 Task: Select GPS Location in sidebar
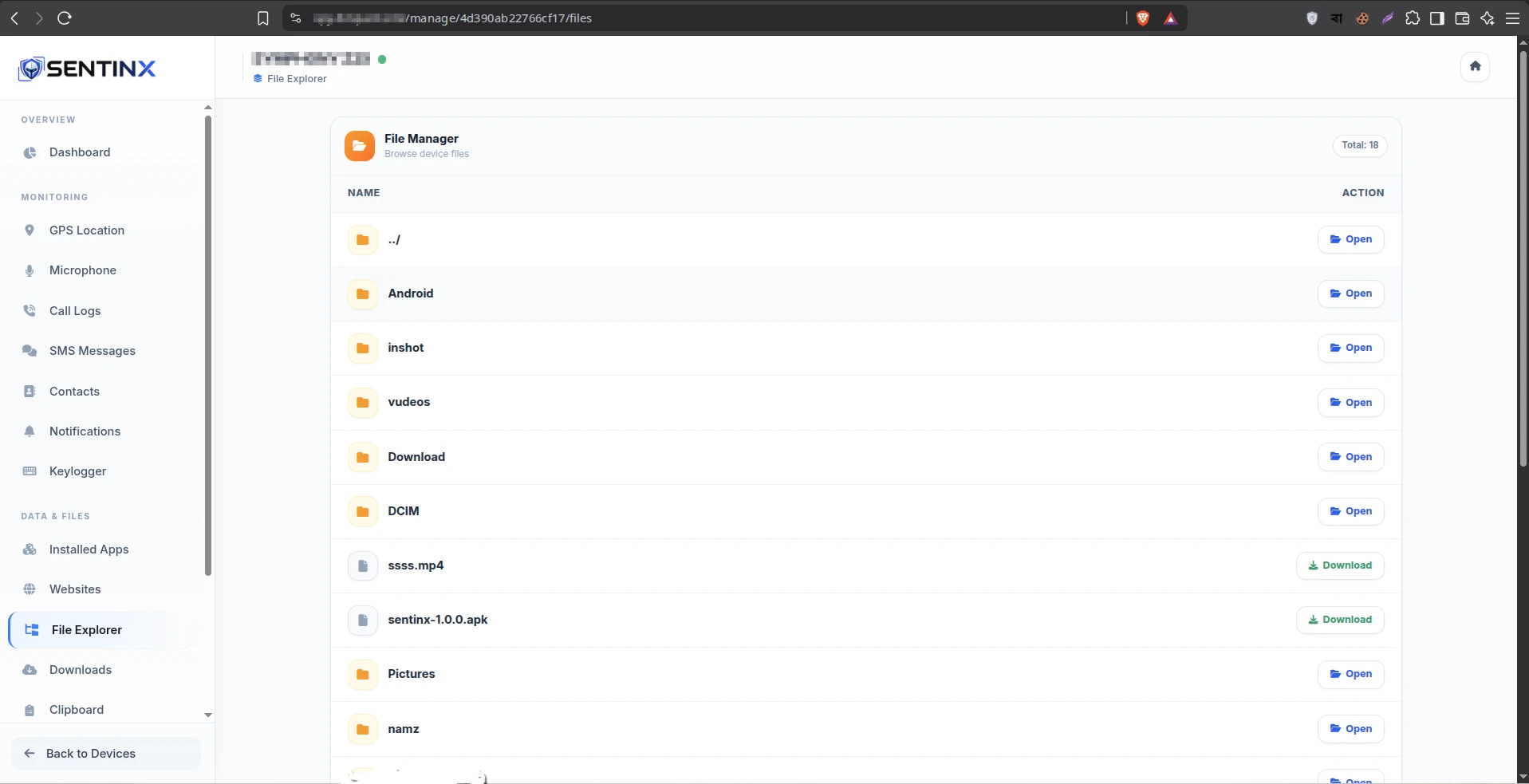point(87,230)
